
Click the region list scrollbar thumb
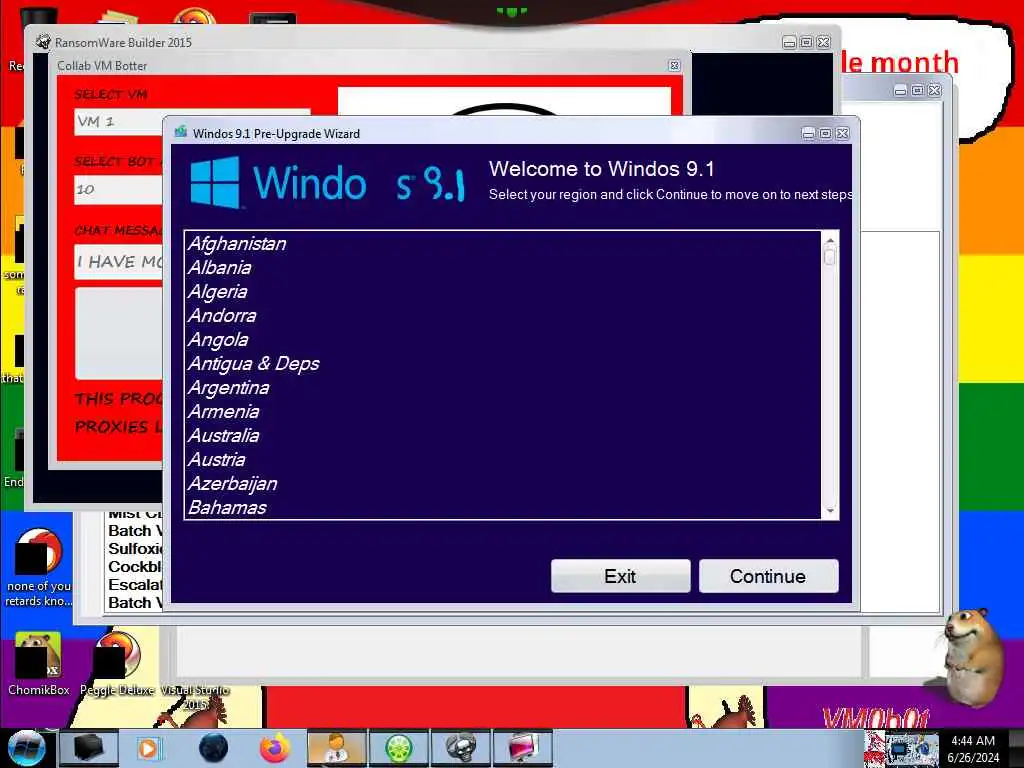point(830,257)
